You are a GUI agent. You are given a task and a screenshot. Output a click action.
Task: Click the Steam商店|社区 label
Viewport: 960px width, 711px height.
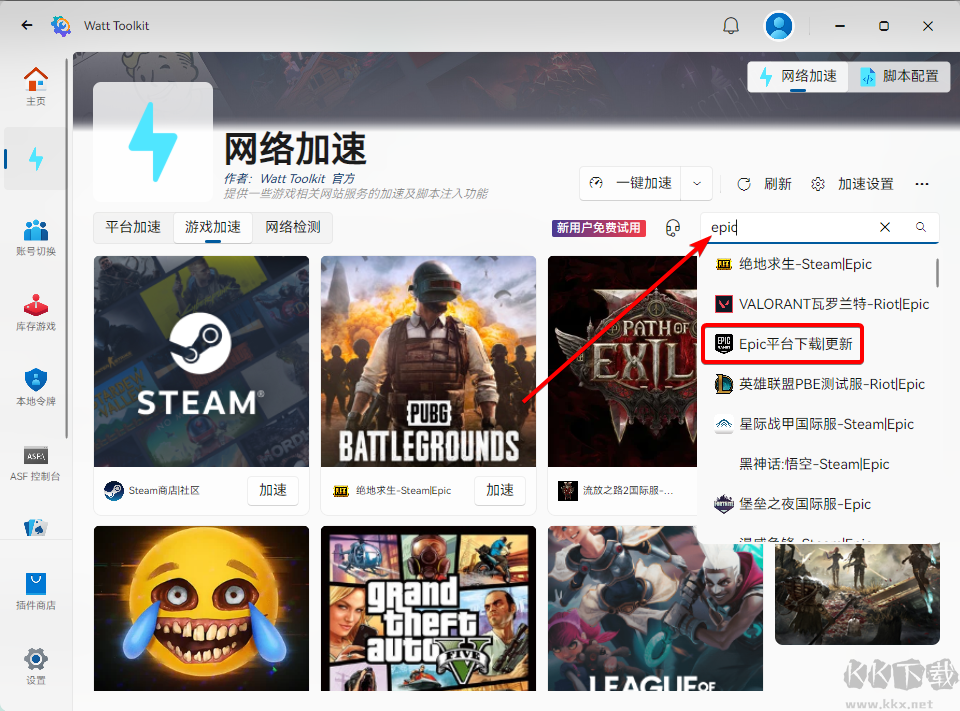(164, 491)
